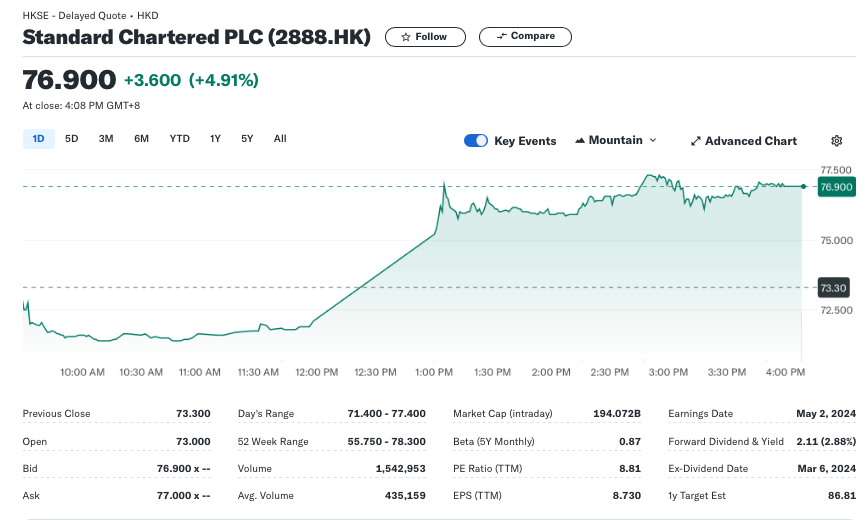Click the 73.30 previous close chart label
Viewport: 867px width, 520px height.
(x=833, y=288)
